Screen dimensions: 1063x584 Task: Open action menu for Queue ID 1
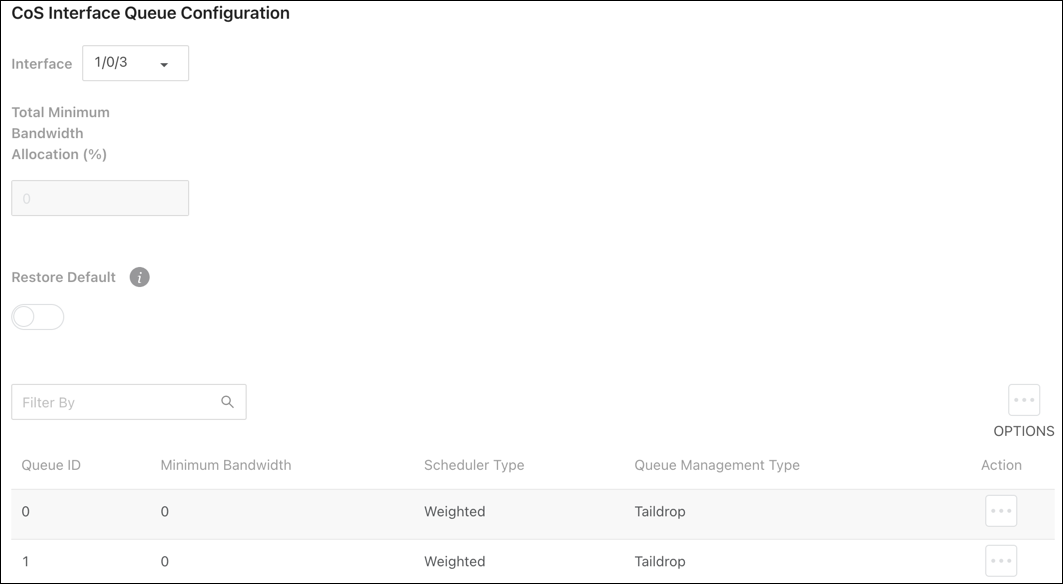[x=1001, y=561]
